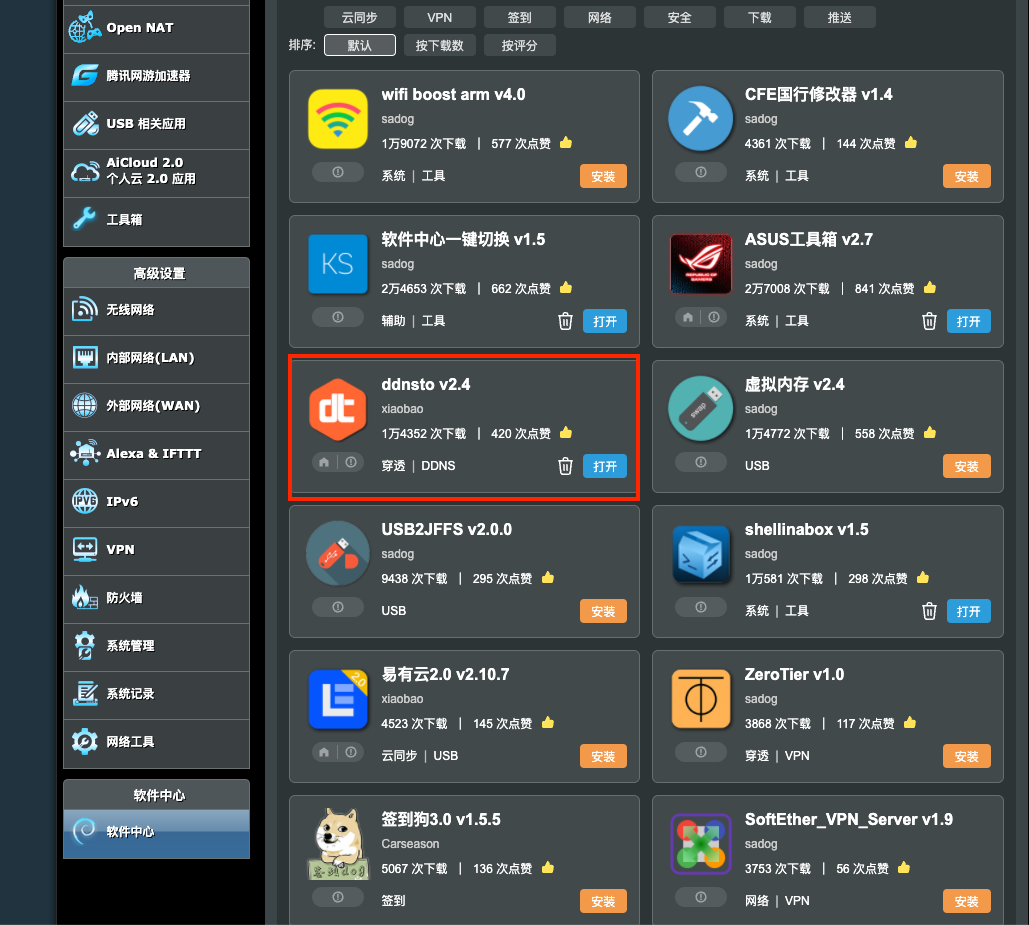Viewport: 1029px width, 925px height.
Task: Show the info icon for ddnsto
Action: [351, 462]
